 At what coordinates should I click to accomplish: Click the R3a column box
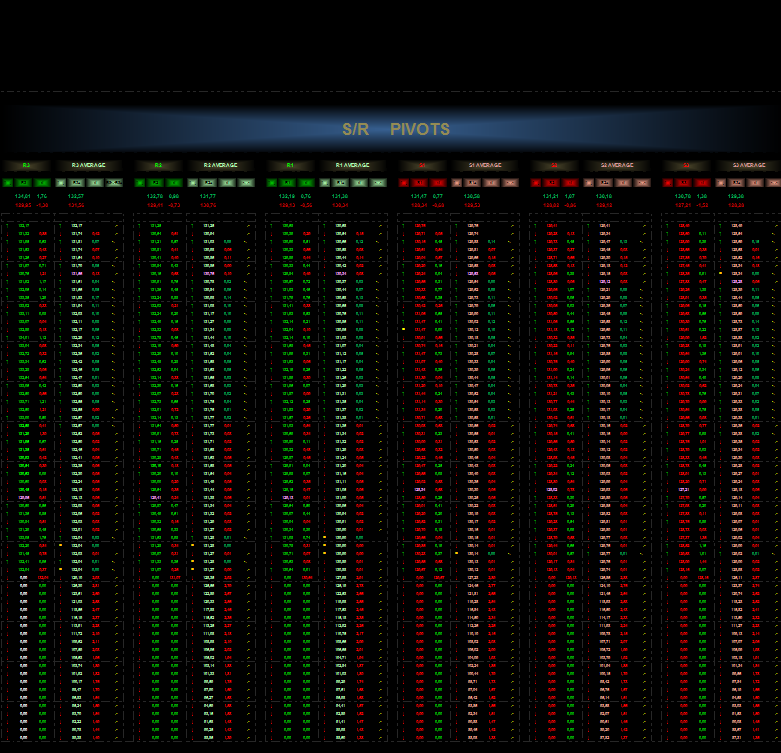76,183
